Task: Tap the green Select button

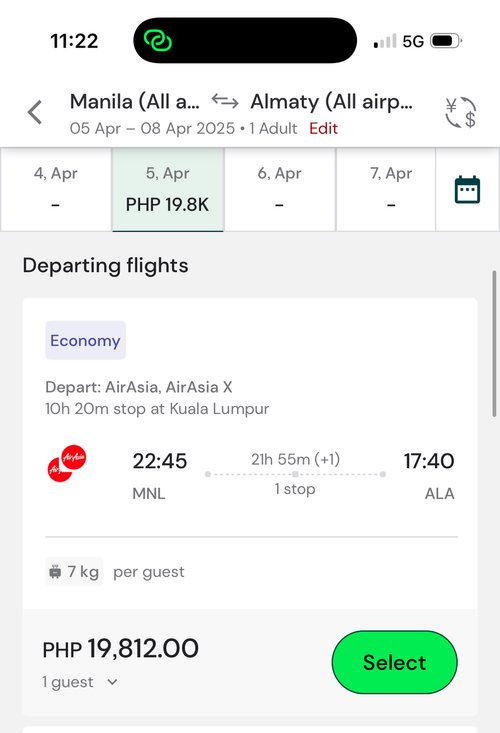Action: [x=394, y=662]
